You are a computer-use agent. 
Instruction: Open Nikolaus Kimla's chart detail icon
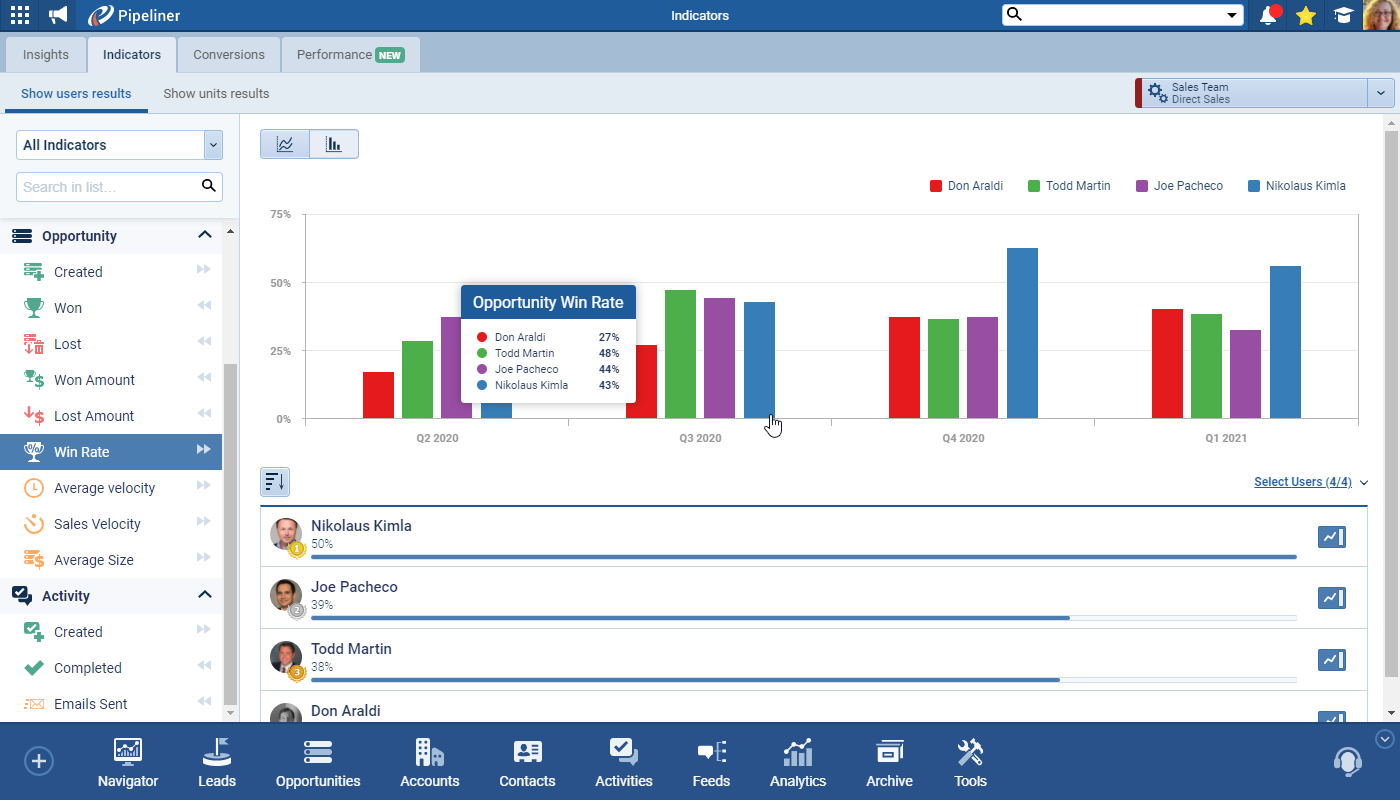1331,537
